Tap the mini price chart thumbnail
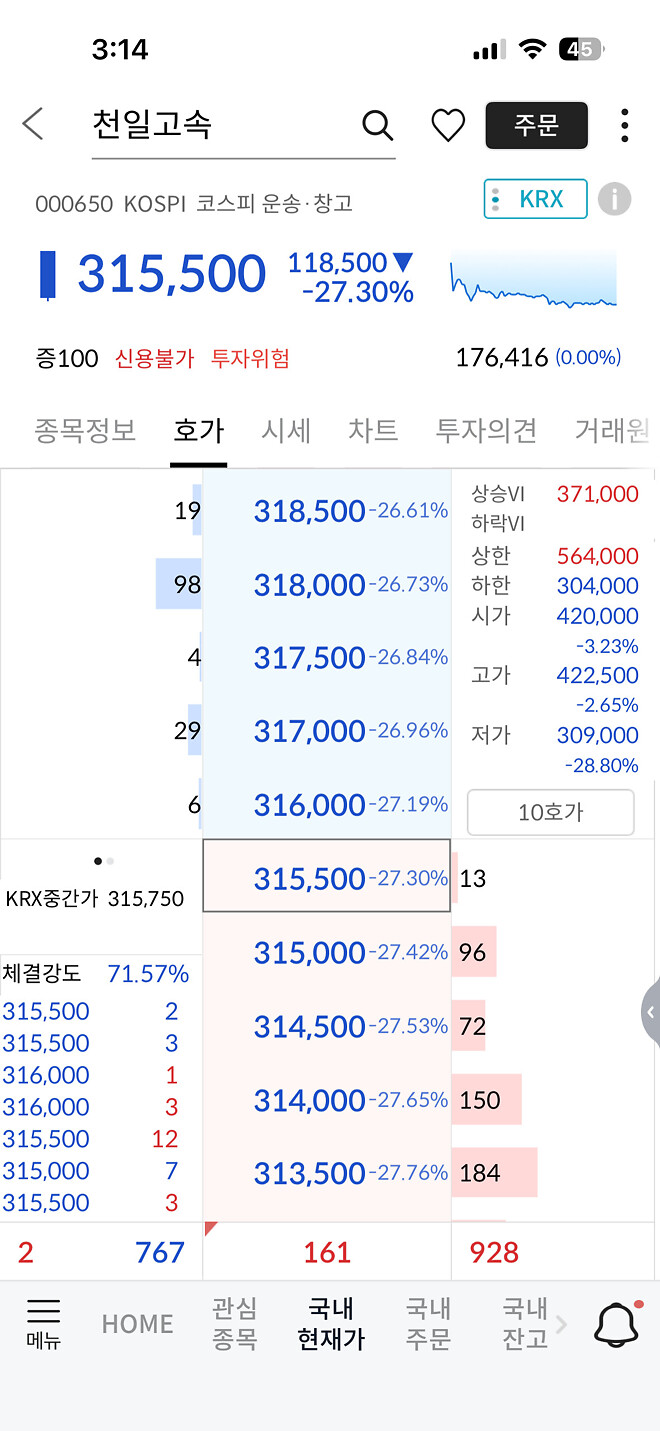The image size is (660, 1431). (533, 283)
